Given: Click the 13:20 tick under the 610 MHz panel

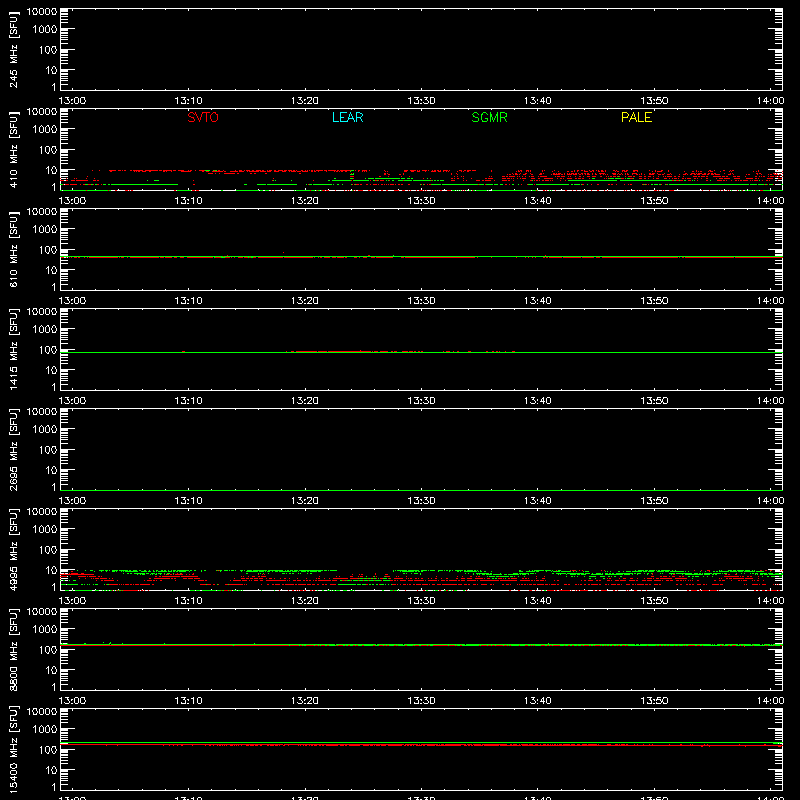Looking at the screenshot, I should pyautogui.click(x=305, y=301).
